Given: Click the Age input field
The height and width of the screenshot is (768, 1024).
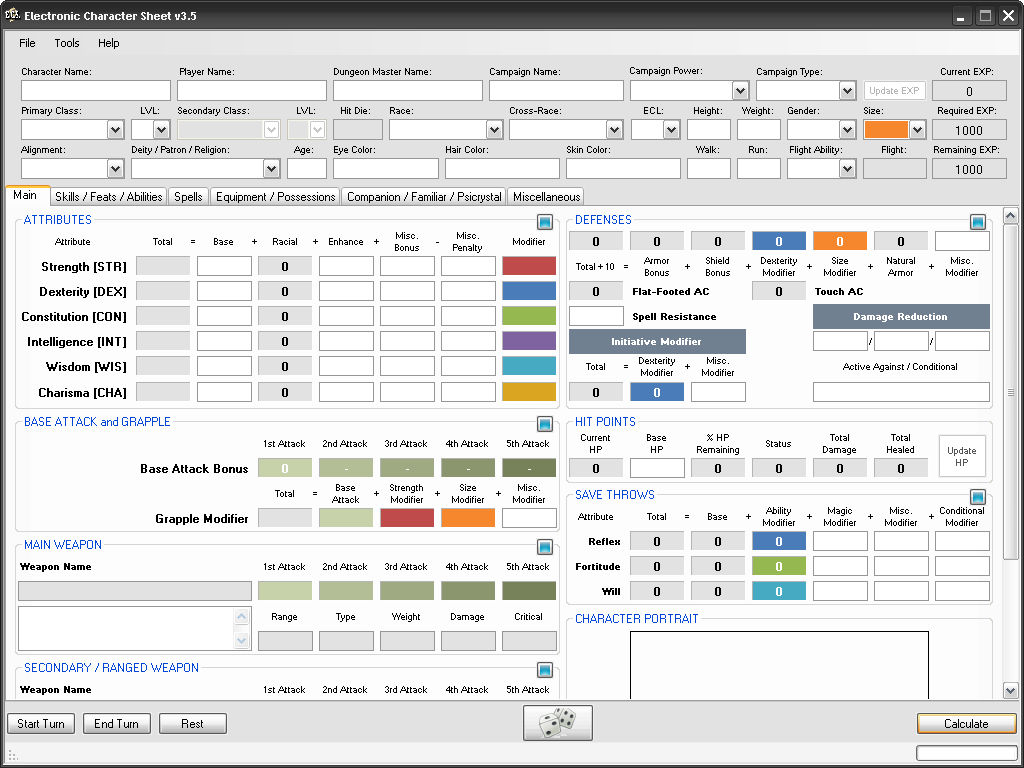Looking at the screenshot, I should click(x=306, y=169).
